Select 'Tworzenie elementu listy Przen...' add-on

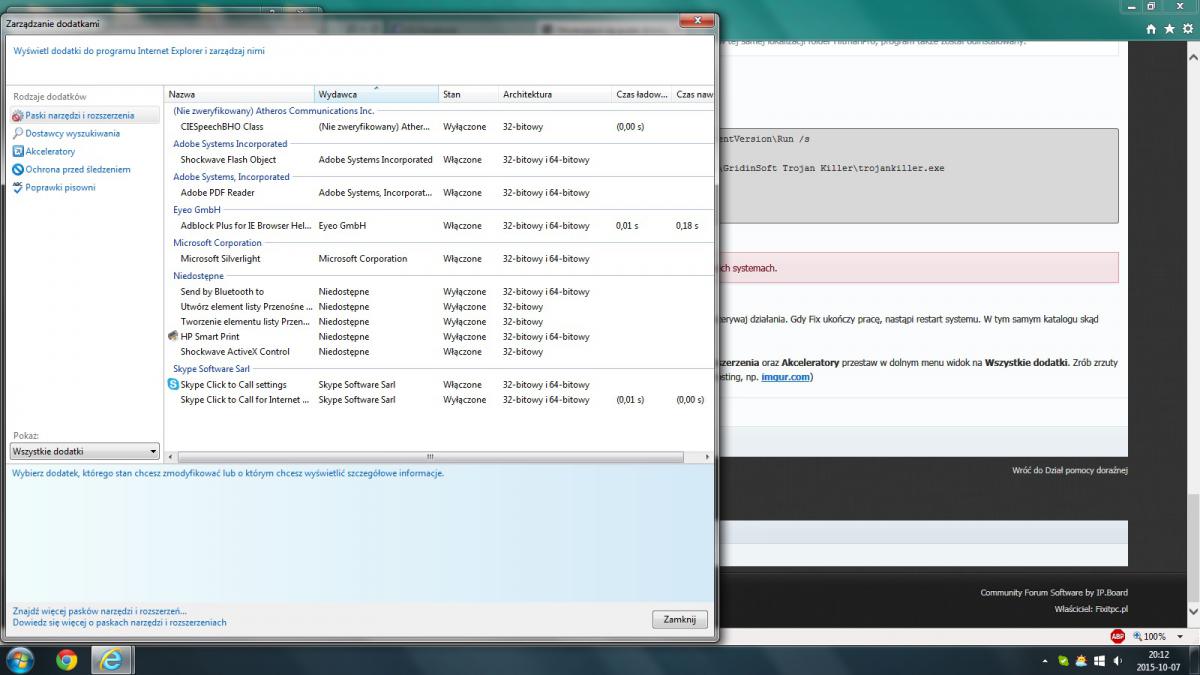click(x=439, y=322)
